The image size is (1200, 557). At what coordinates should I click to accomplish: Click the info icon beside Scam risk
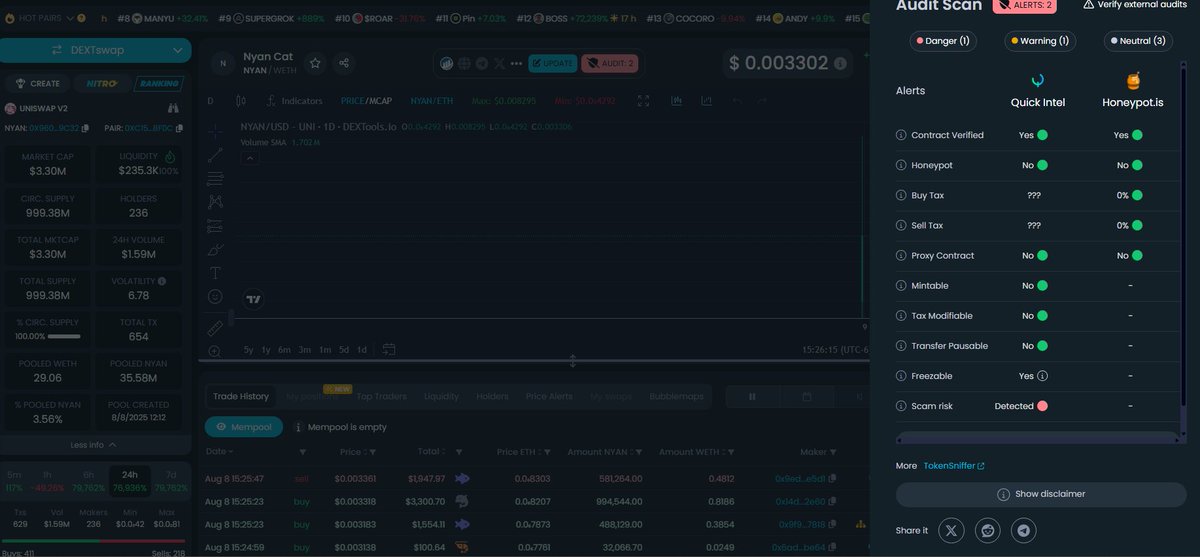click(902, 406)
